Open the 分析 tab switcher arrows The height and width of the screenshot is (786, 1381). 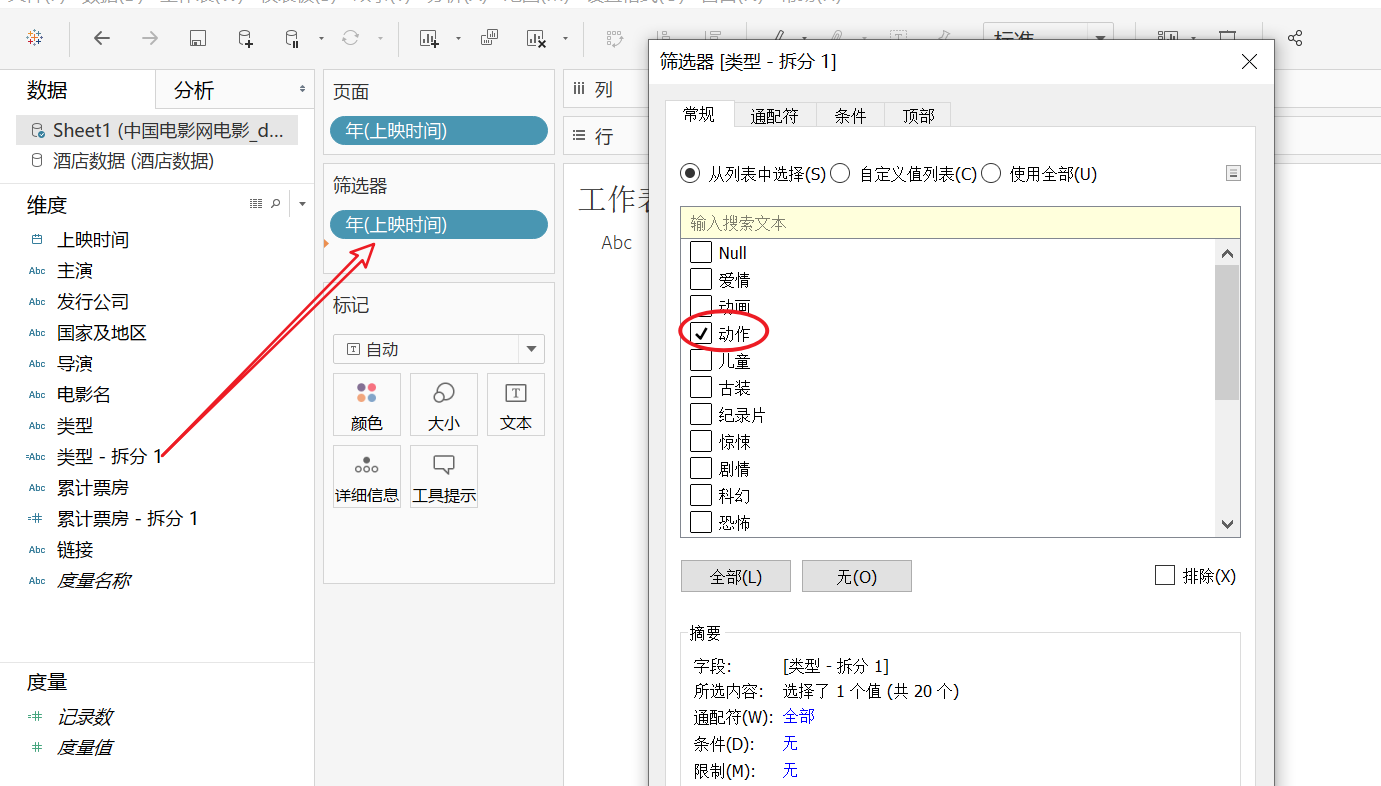(x=302, y=90)
